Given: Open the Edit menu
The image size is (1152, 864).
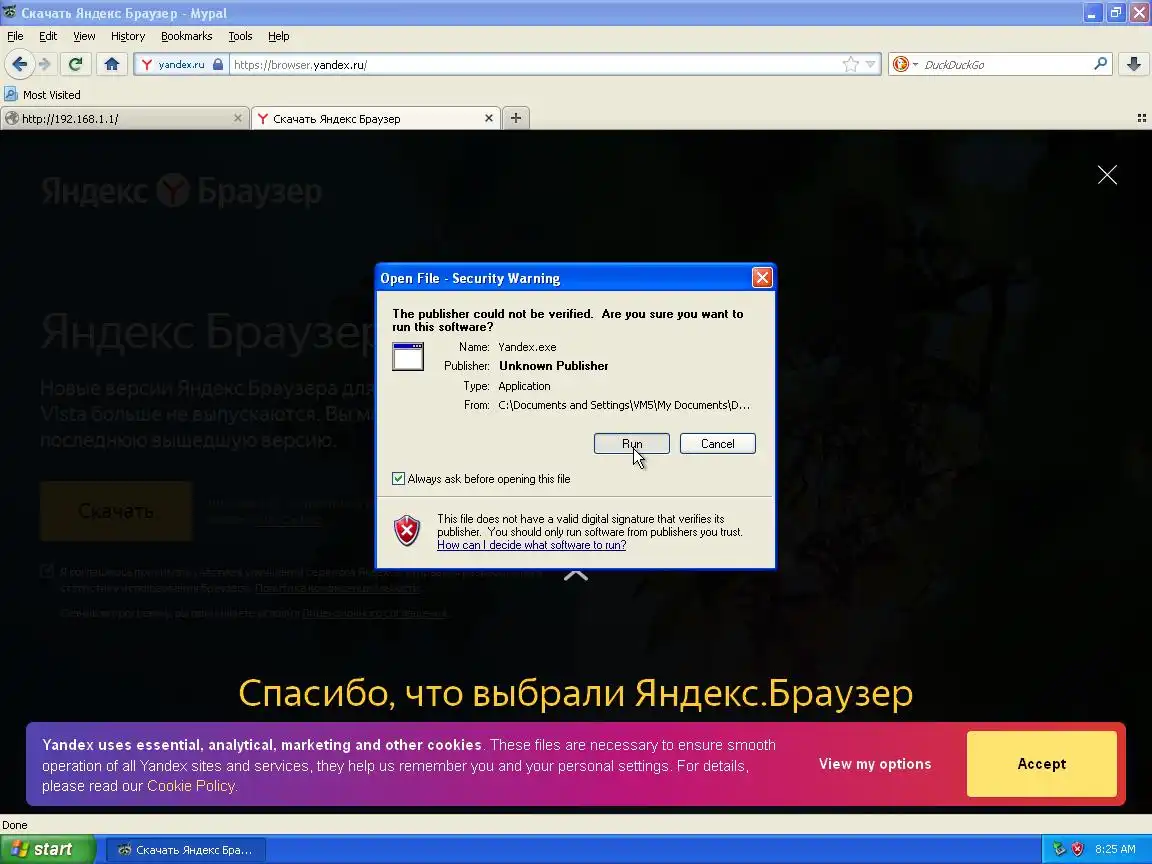Looking at the screenshot, I should pyautogui.click(x=48, y=36).
